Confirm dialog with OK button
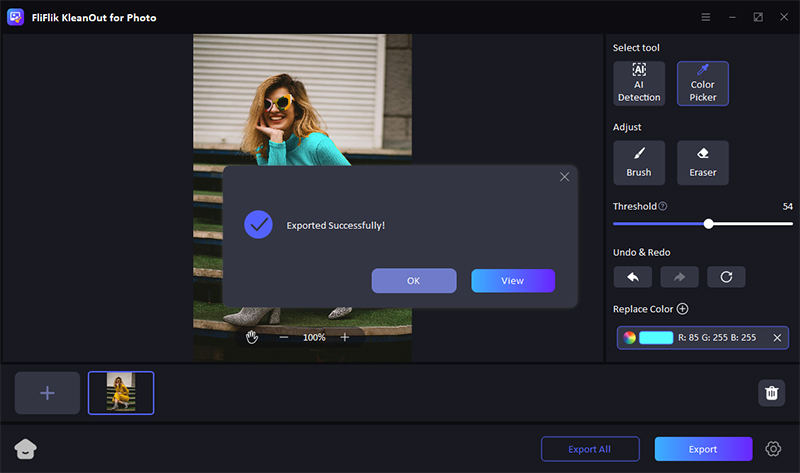Image resolution: width=800 pixels, height=473 pixels. pos(414,281)
